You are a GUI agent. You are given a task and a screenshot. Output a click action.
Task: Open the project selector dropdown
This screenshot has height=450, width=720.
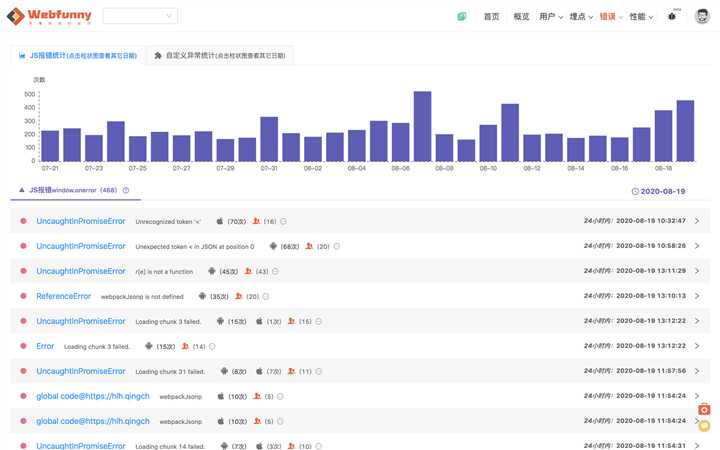[x=140, y=16]
